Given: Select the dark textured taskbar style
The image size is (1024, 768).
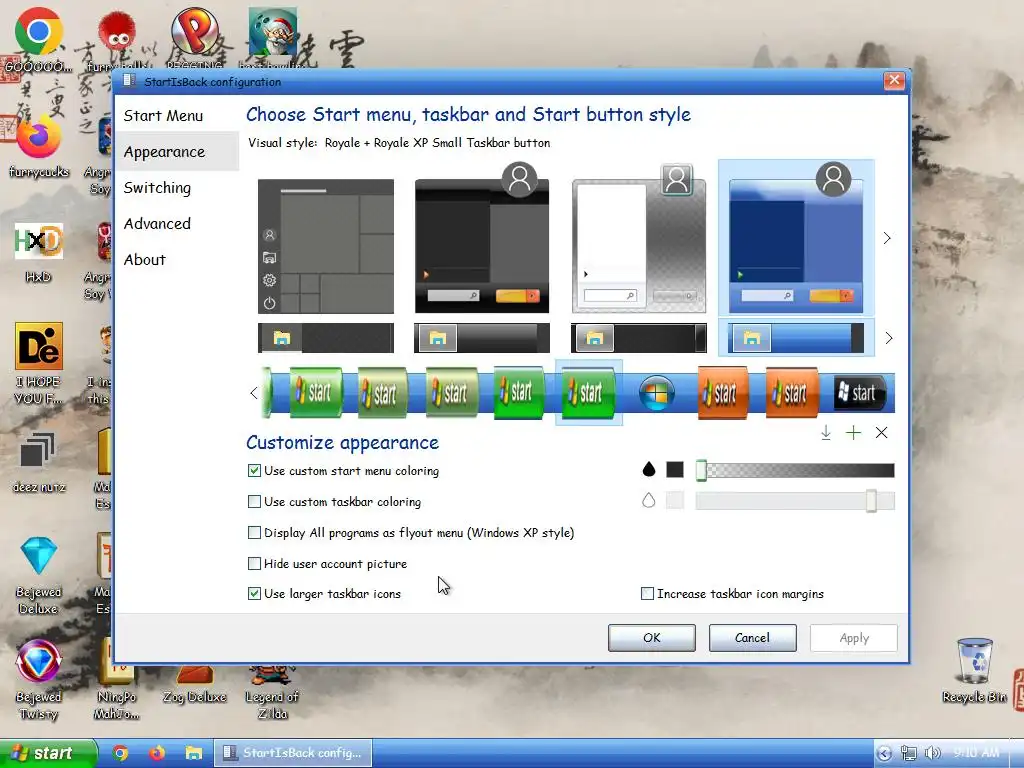Looking at the screenshot, I should 326,338.
